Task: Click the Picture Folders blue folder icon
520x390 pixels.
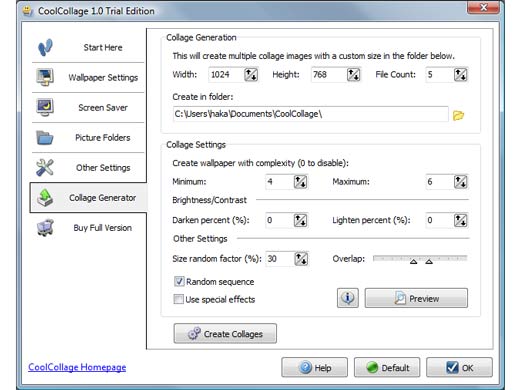Action: (x=45, y=137)
